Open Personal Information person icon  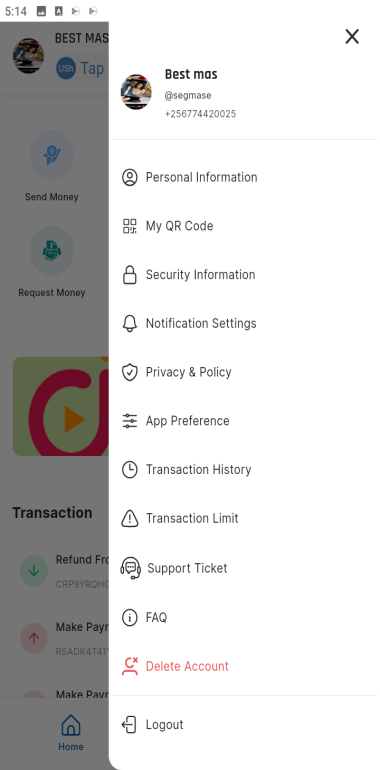(x=130, y=177)
